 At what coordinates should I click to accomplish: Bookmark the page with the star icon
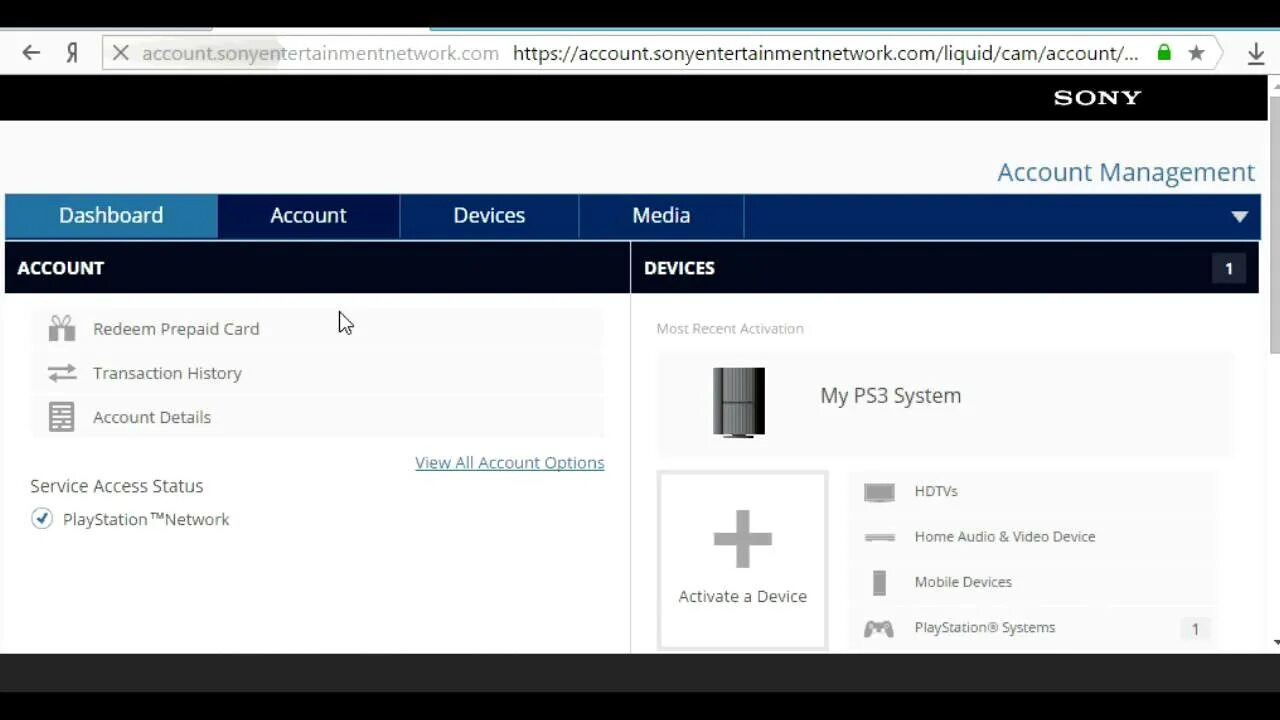(1196, 53)
